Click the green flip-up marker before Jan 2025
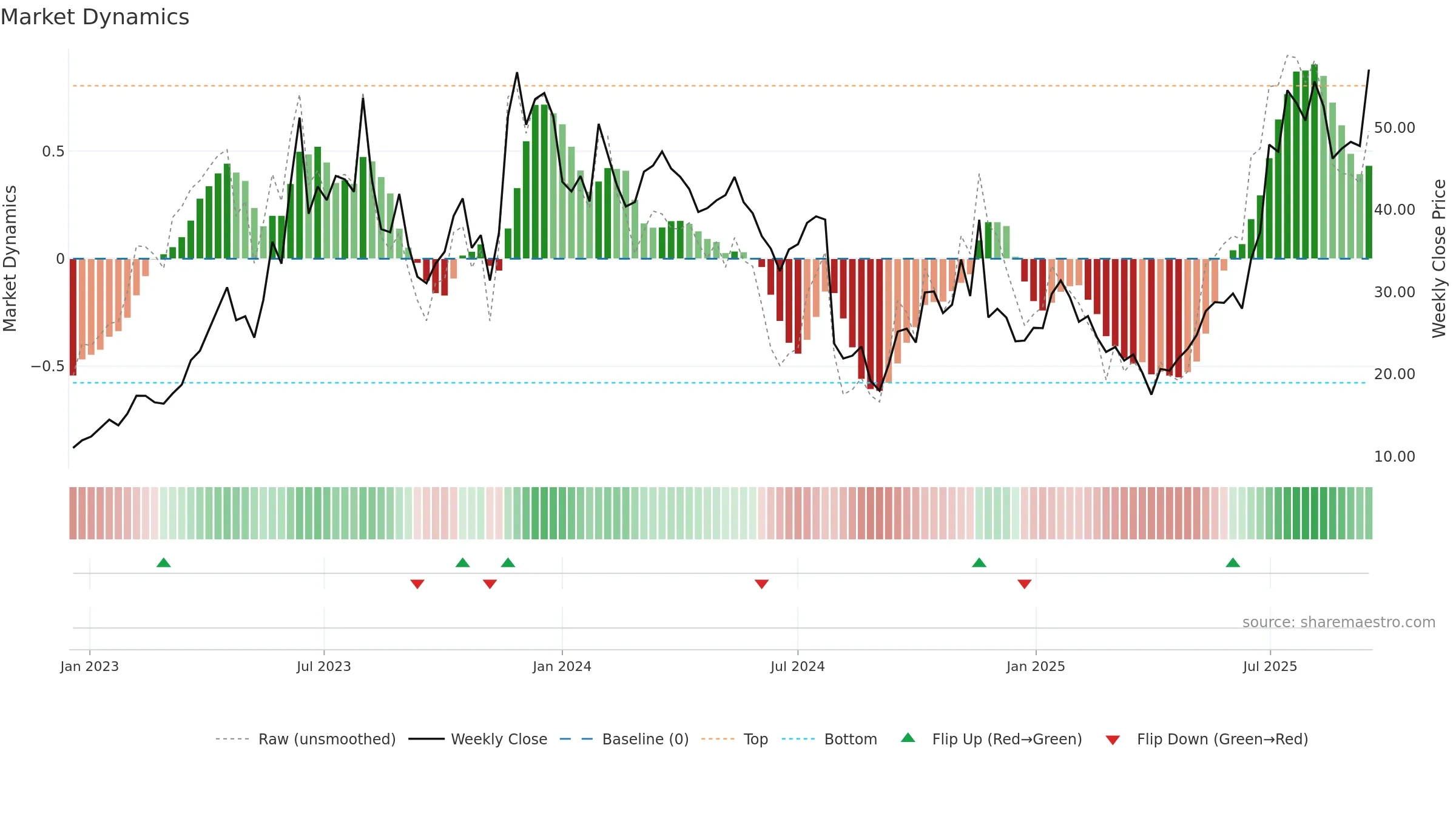Screen dimensions: 1456x819 (x=979, y=562)
